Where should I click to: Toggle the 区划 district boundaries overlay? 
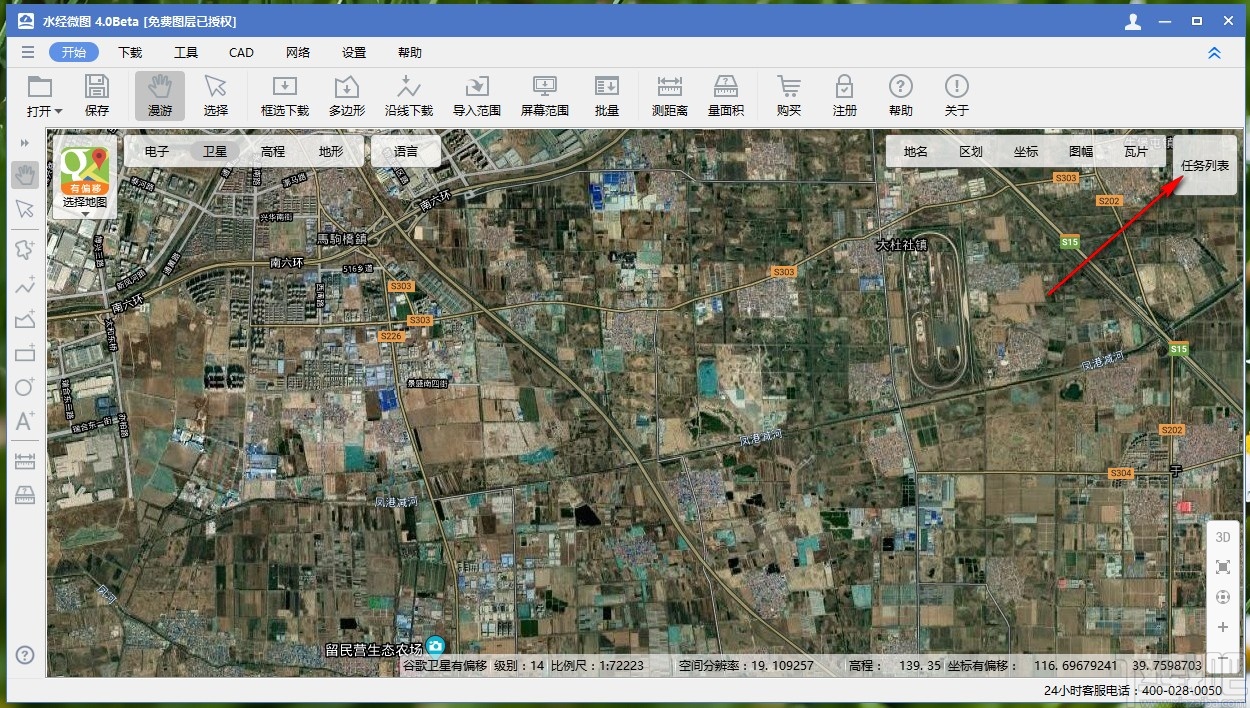pyautogui.click(x=970, y=152)
